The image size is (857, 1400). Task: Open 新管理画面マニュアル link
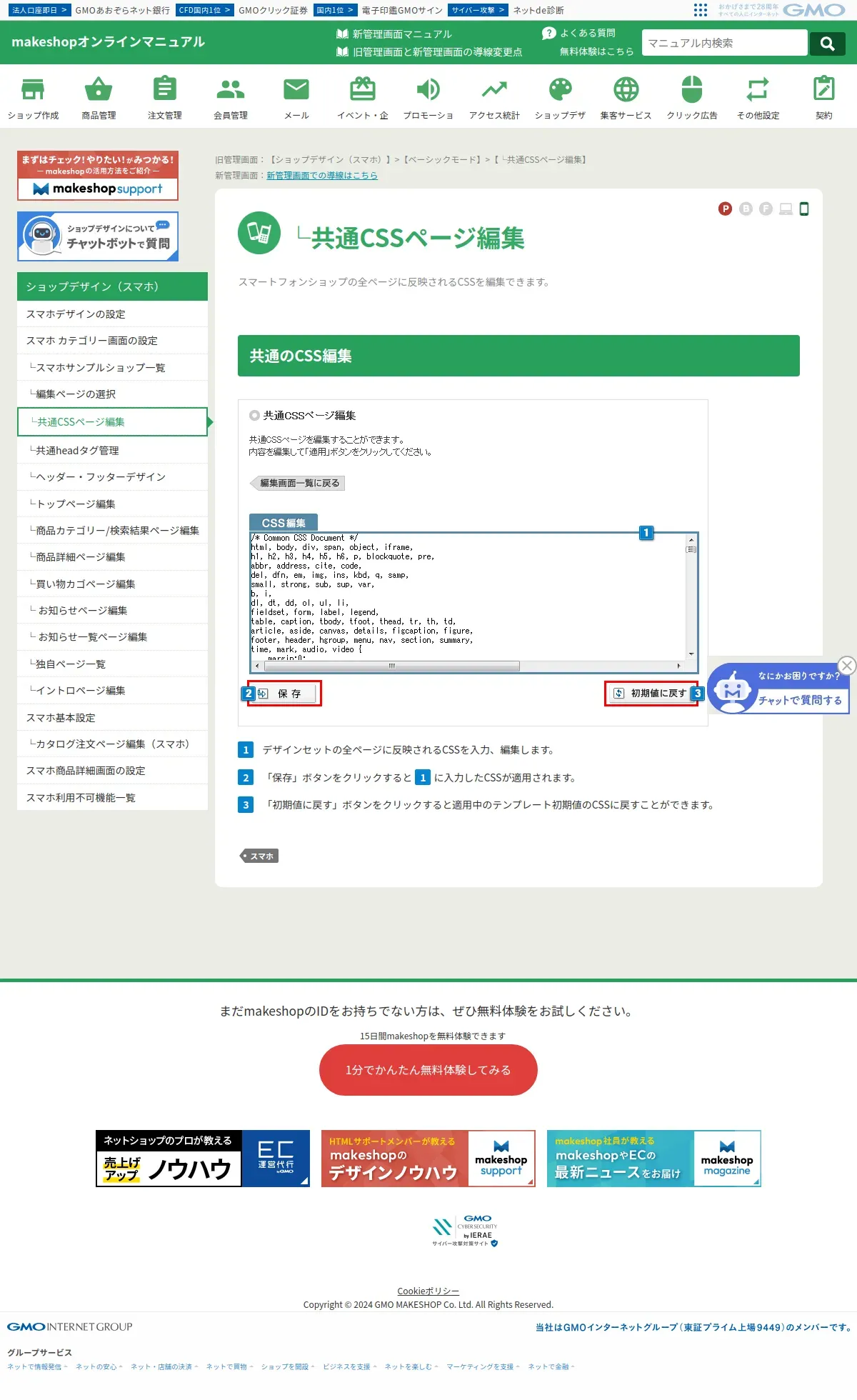coord(394,34)
